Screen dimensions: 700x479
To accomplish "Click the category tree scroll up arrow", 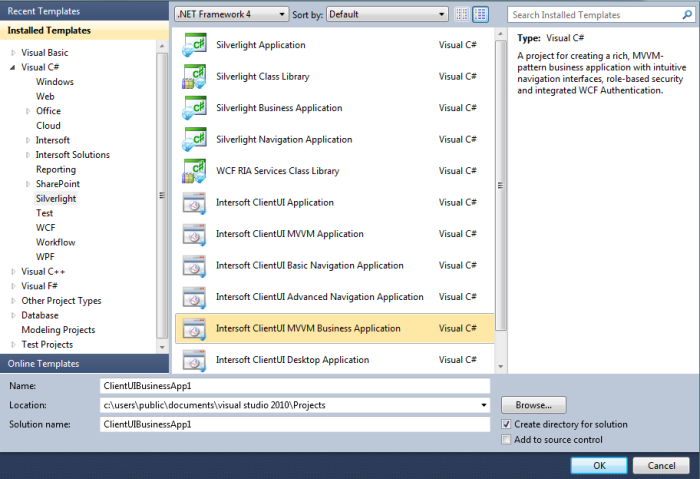I will [162, 46].
